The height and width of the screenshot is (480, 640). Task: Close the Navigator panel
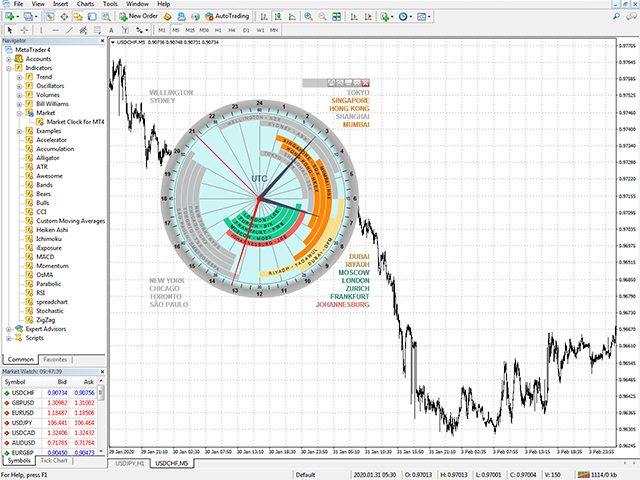[x=102, y=41]
